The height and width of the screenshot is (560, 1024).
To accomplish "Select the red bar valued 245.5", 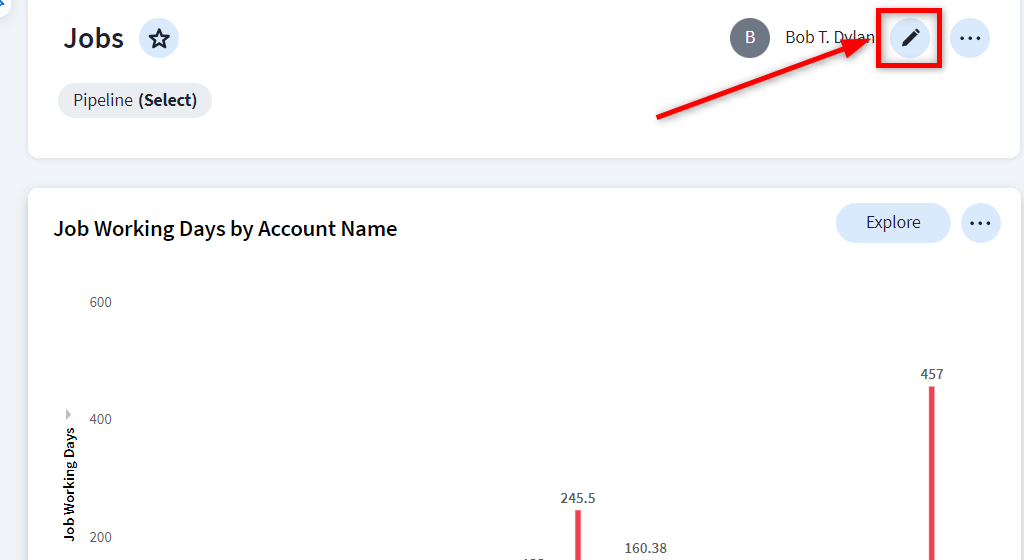I will coord(578,535).
